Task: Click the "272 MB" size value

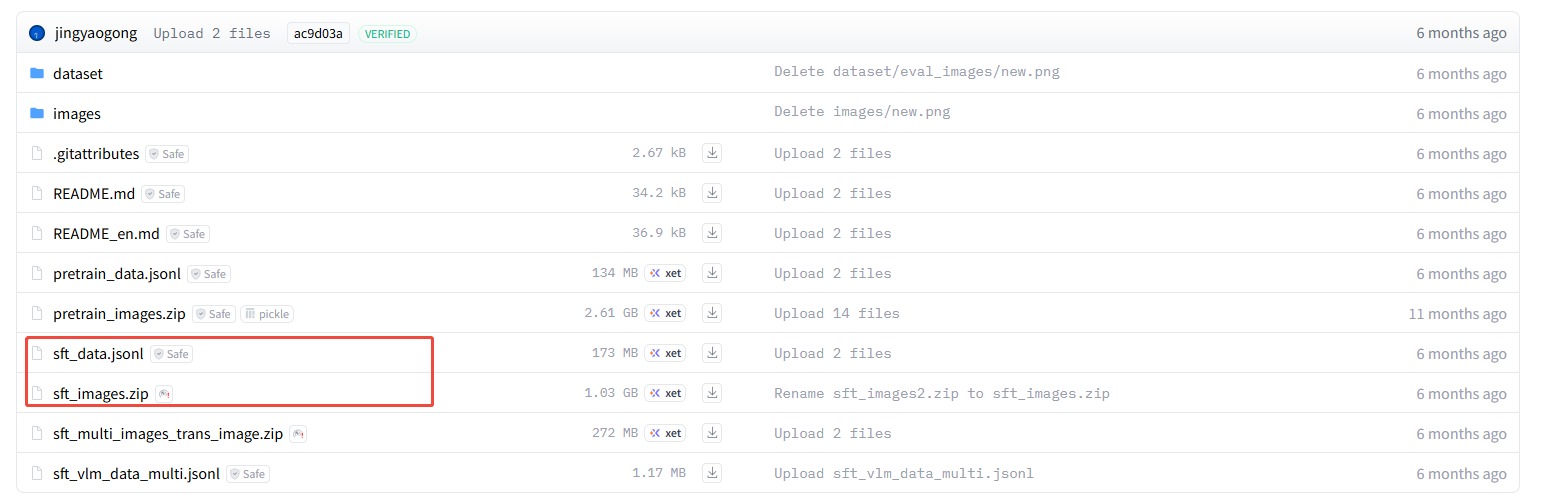Action: coord(614,433)
